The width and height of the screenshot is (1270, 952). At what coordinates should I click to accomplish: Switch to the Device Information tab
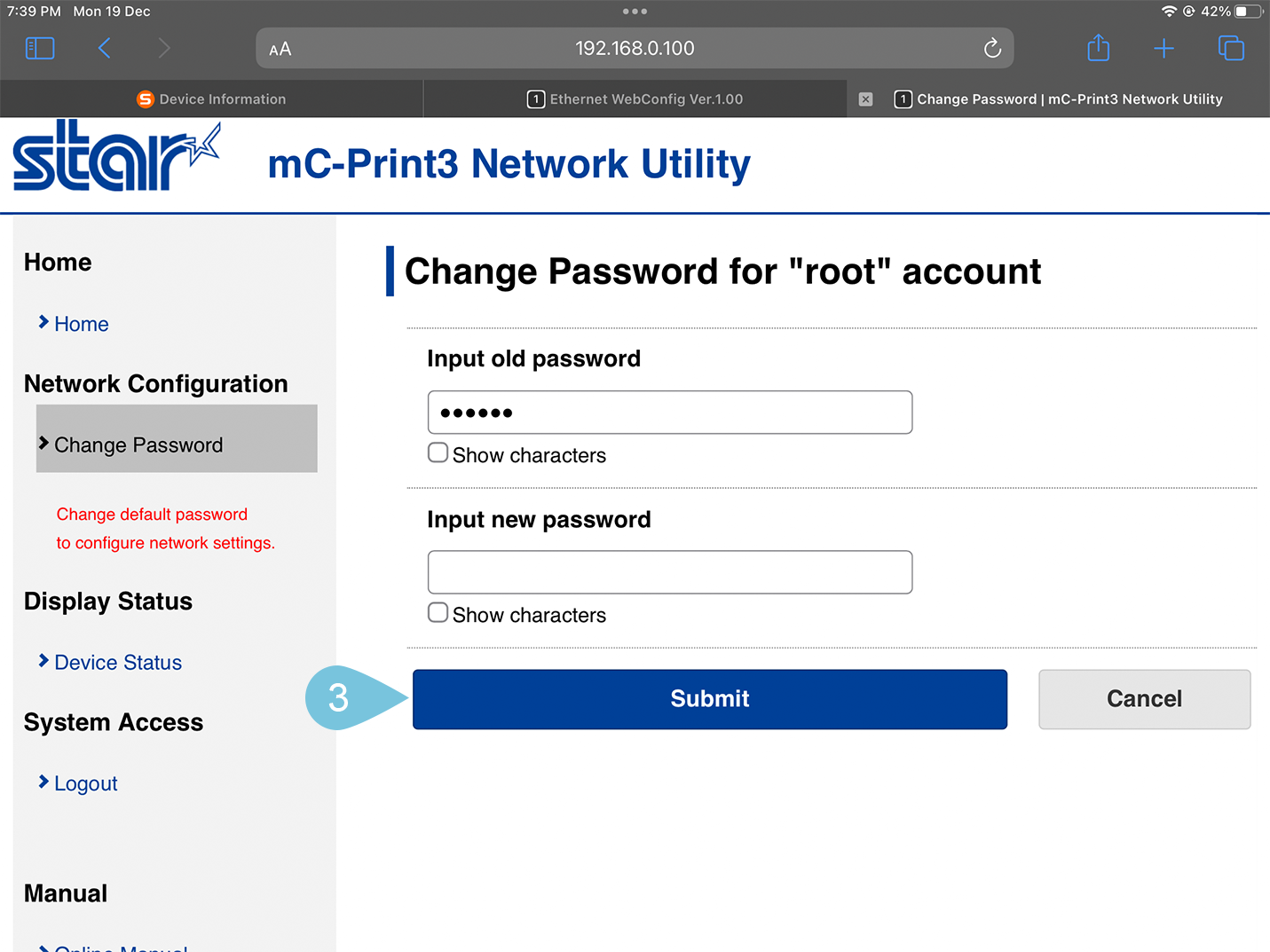[211, 99]
